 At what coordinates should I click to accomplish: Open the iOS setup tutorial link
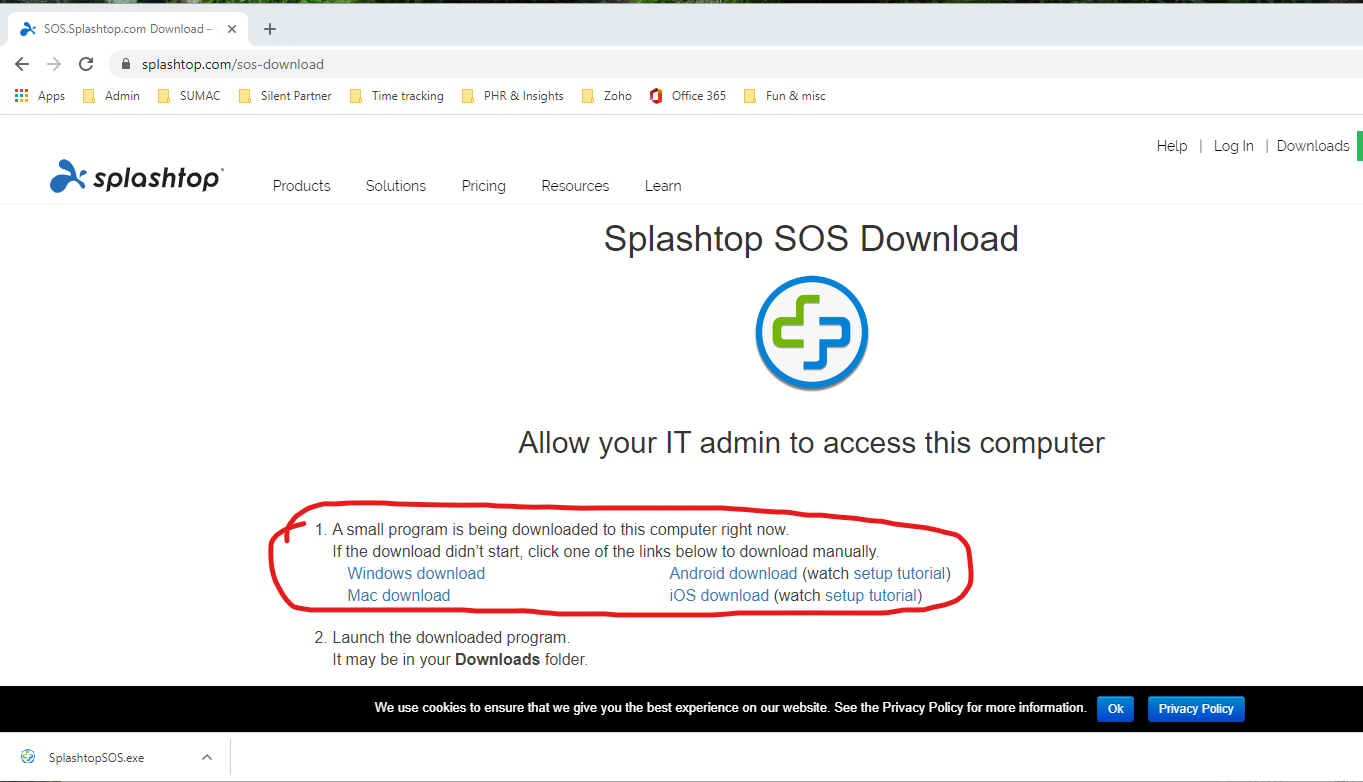871,595
